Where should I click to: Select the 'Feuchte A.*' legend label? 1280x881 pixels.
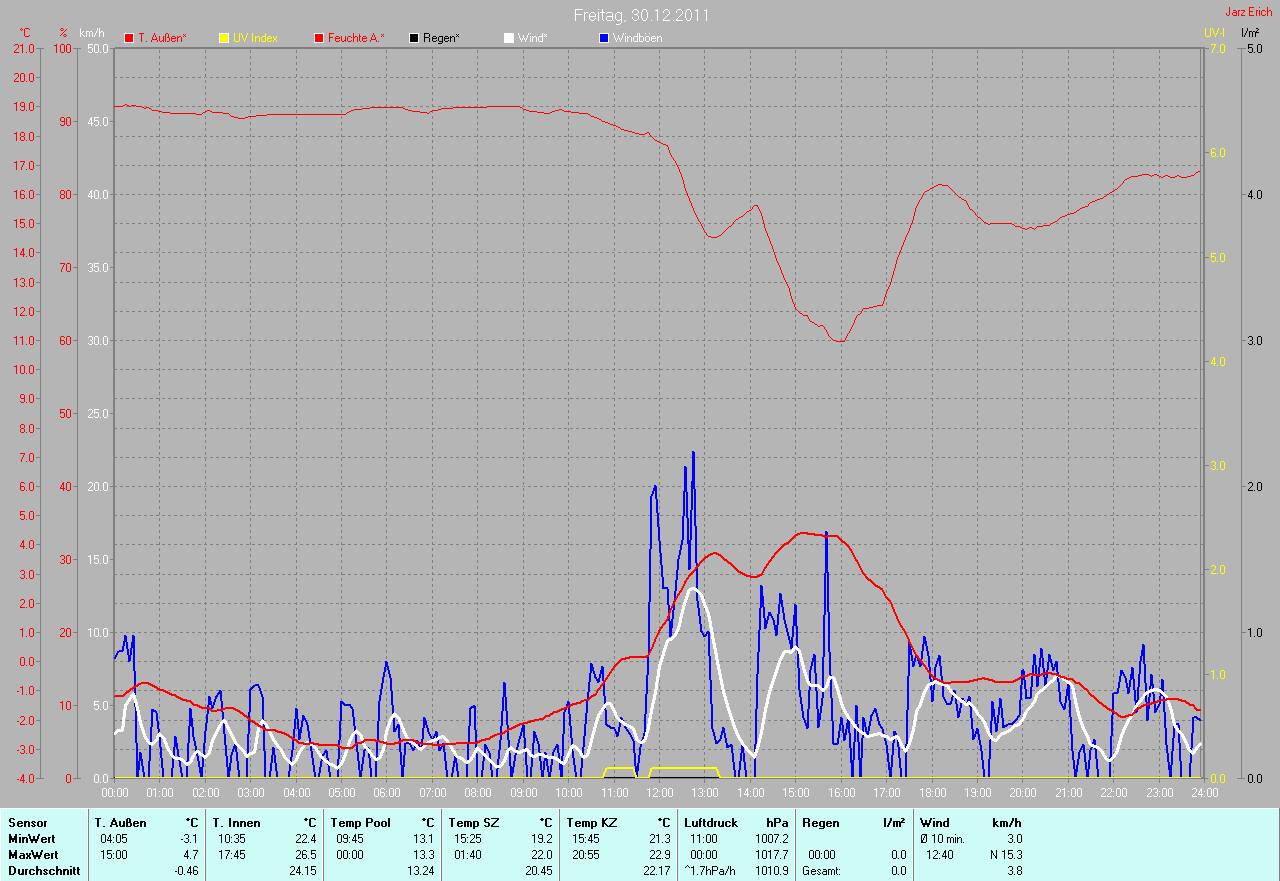coord(356,38)
